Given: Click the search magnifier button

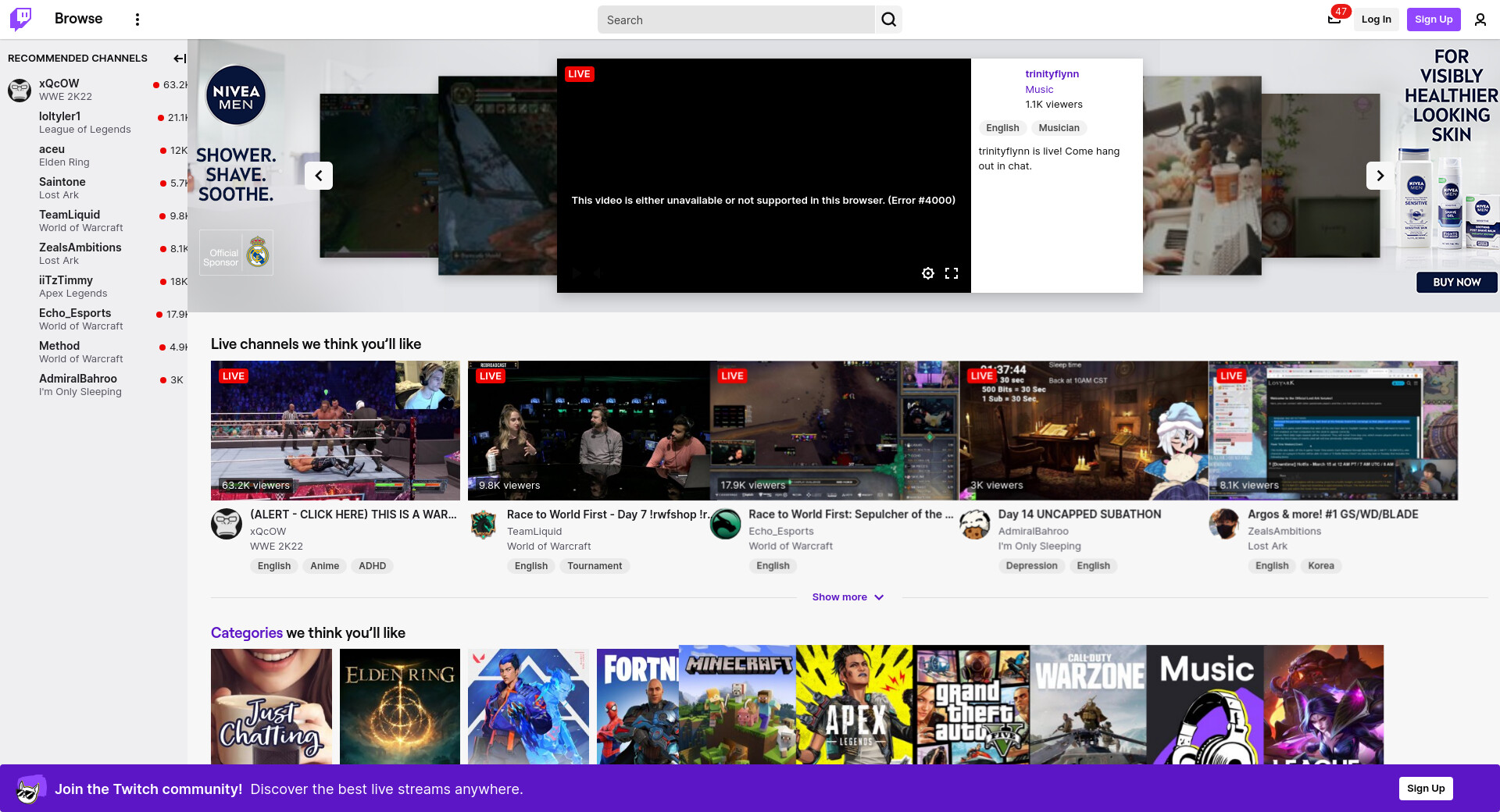Looking at the screenshot, I should [888, 20].
